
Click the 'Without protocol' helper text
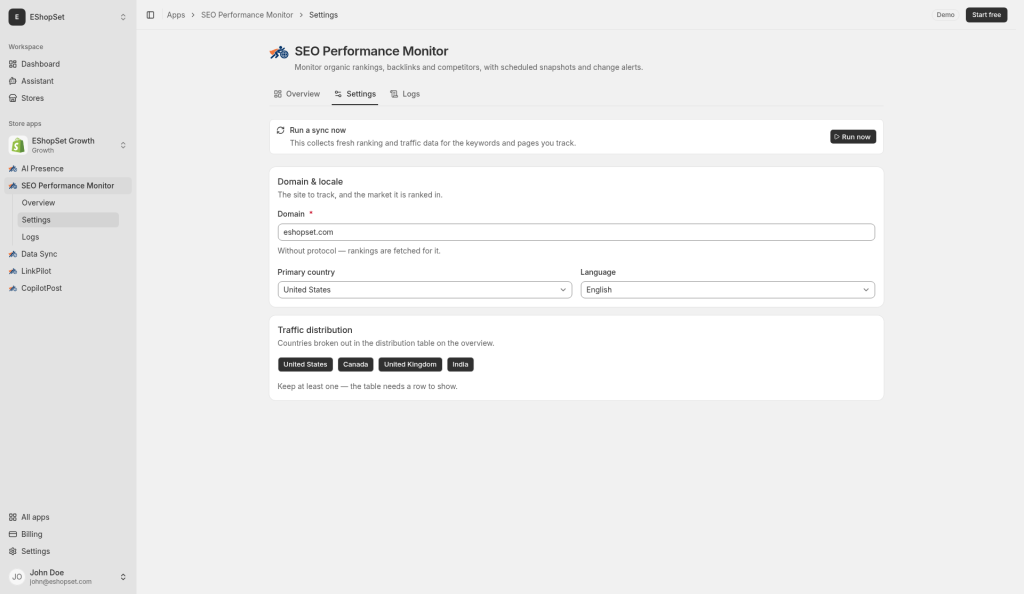[359, 251]
